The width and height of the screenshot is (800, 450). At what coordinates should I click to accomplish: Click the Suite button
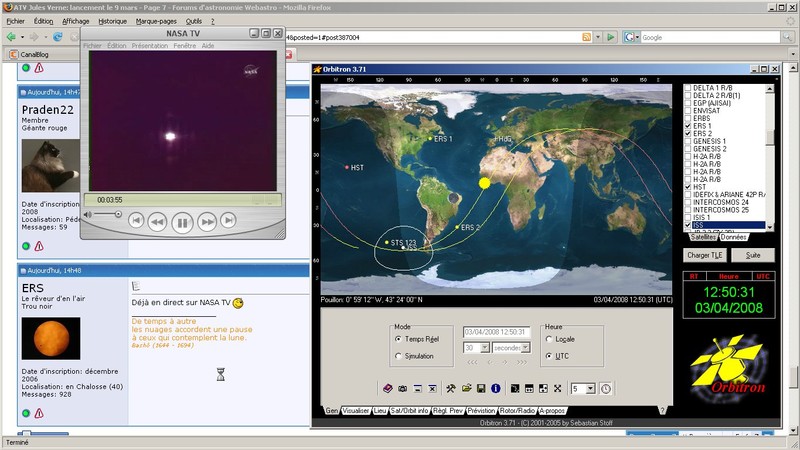coord(753,255)
